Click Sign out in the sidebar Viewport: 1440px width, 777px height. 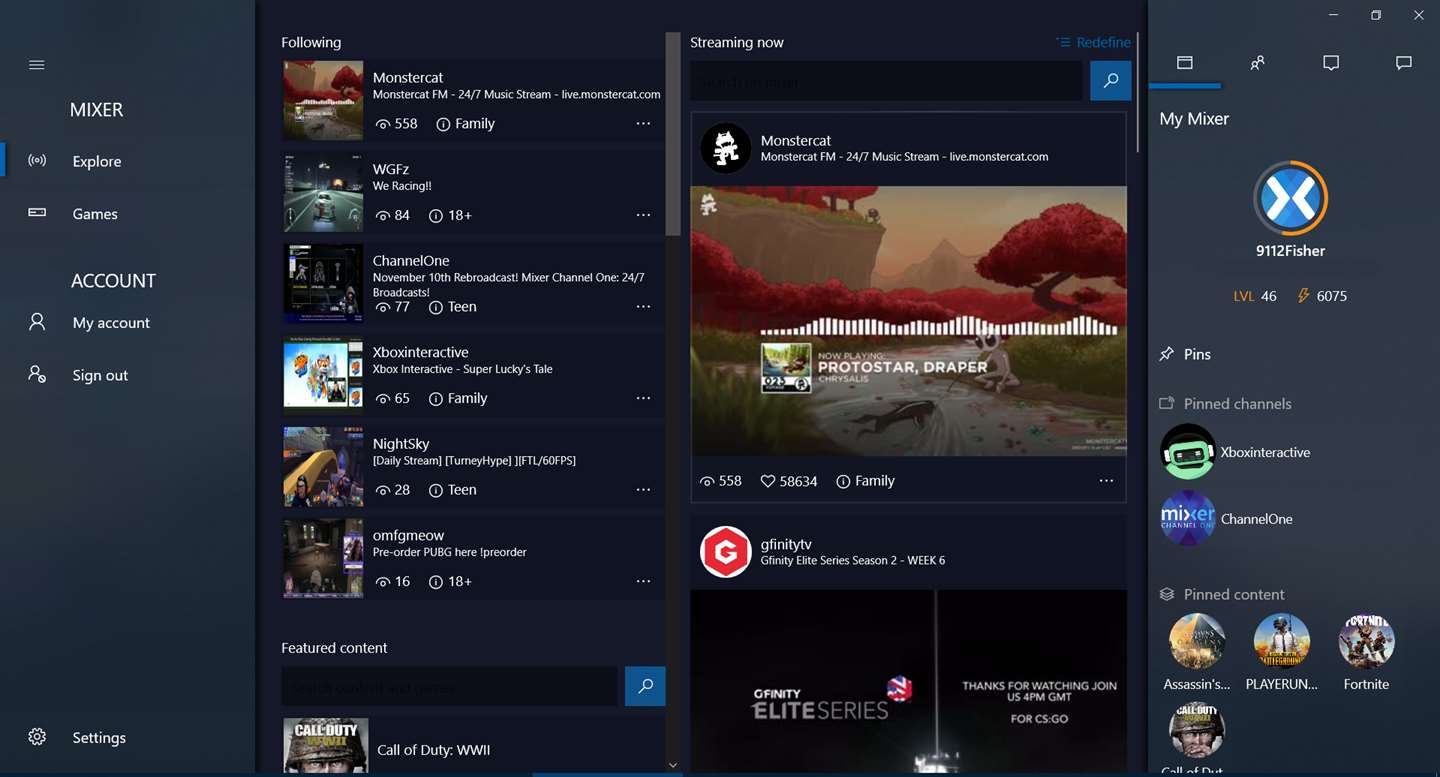pos(100,376)
